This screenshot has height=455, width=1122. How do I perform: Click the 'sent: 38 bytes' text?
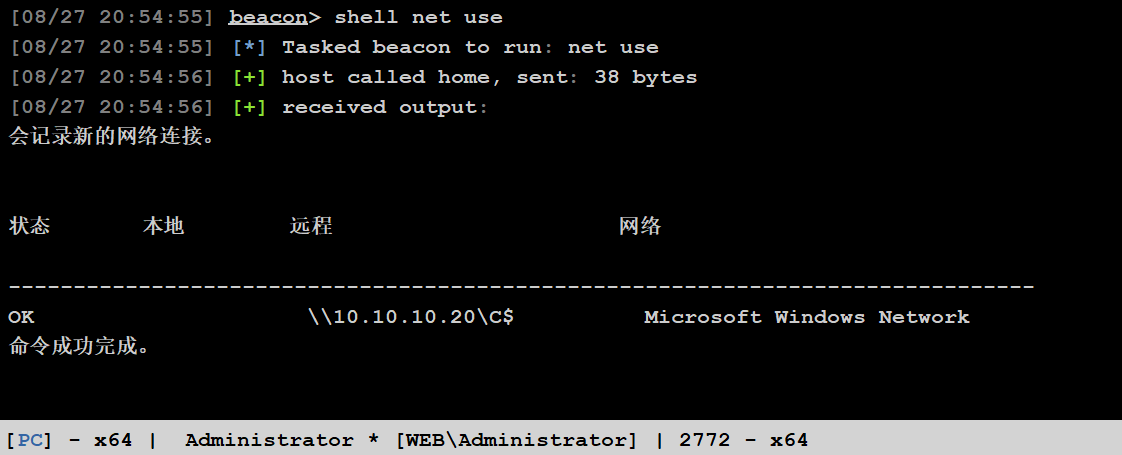(x=607, y=77)
